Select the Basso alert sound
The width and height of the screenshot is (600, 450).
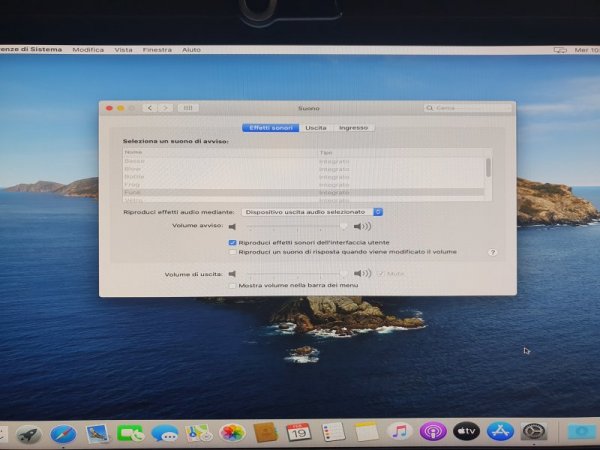[303, 161]
